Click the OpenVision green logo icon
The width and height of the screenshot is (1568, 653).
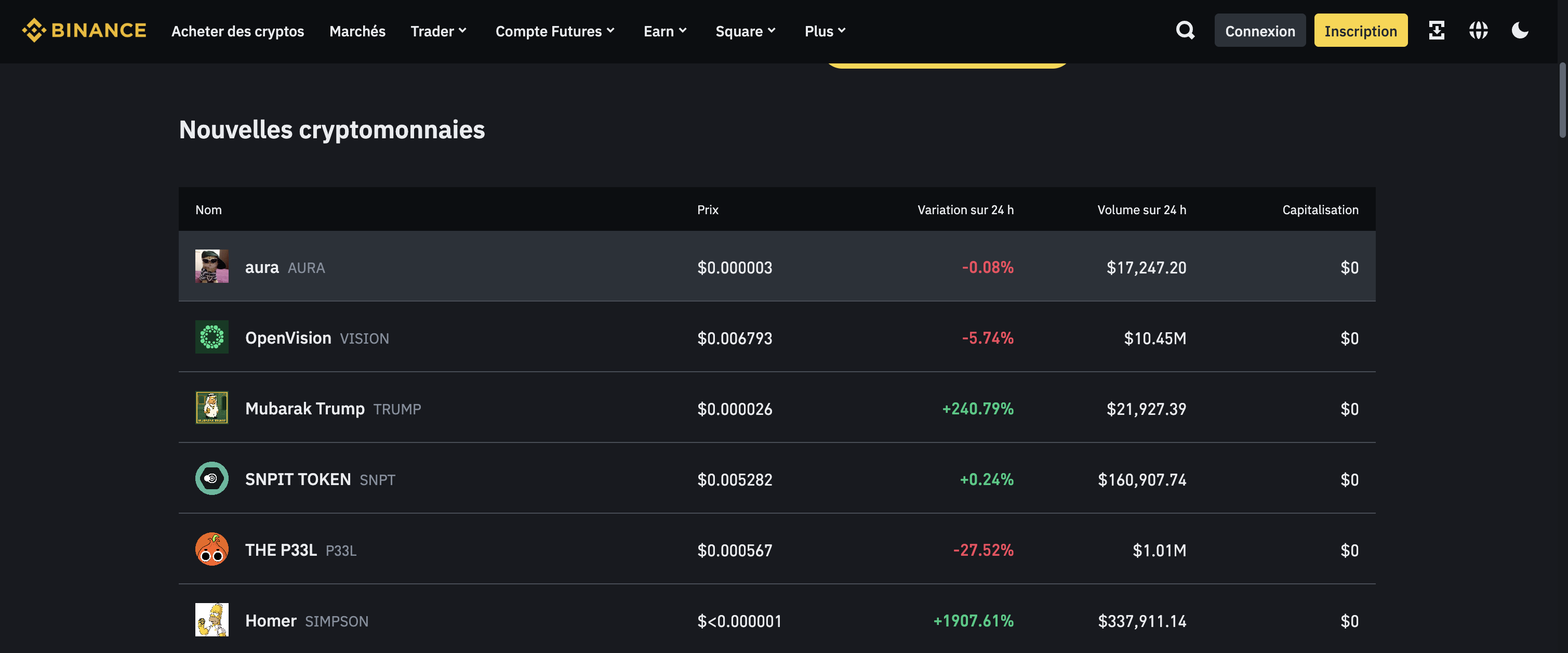(212, 337)
